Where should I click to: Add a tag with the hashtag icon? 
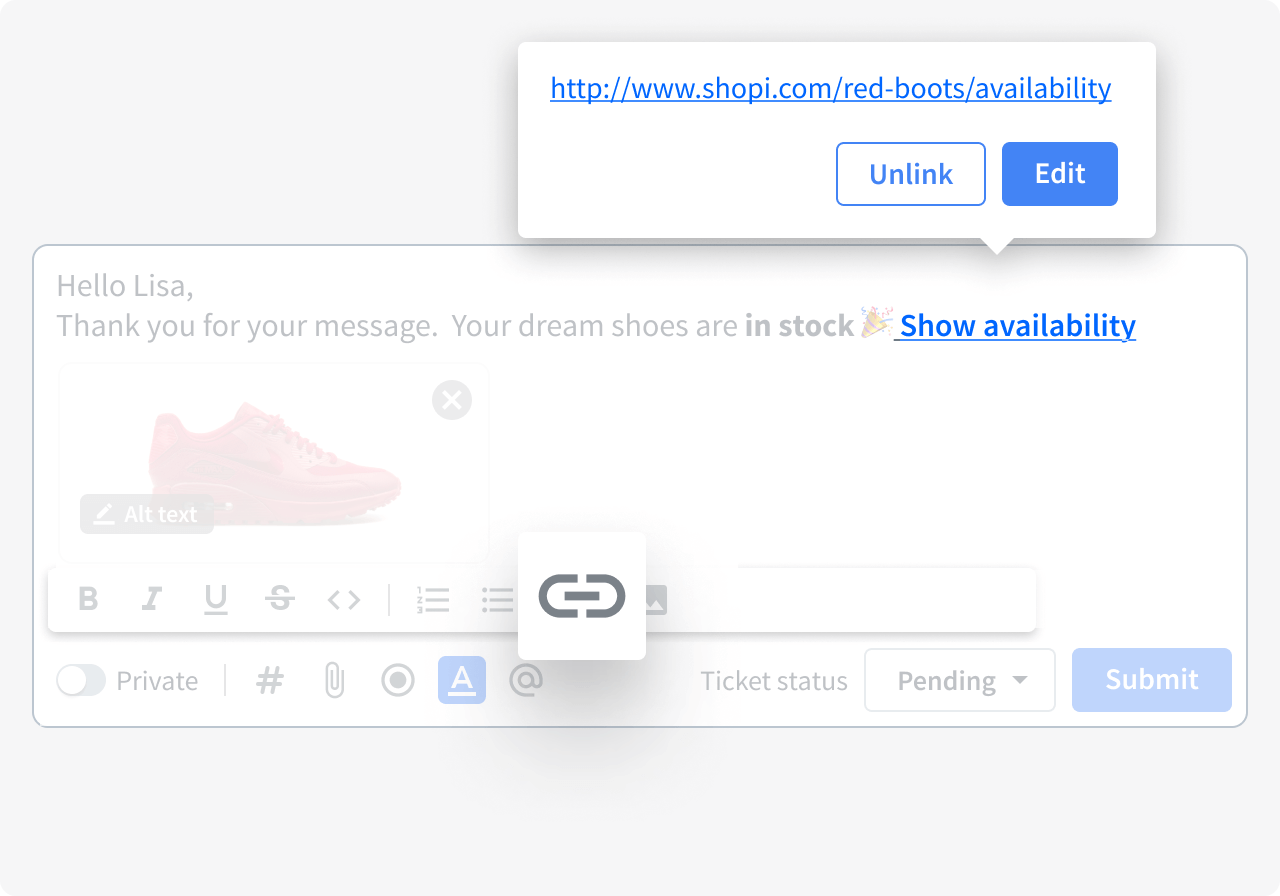click(x=269, y=680)
